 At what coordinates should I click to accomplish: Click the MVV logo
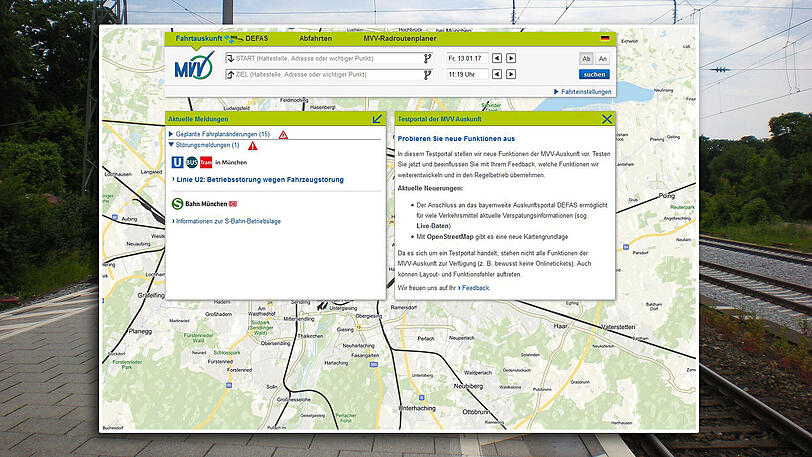pyautogui.click(x=194, y=66)
